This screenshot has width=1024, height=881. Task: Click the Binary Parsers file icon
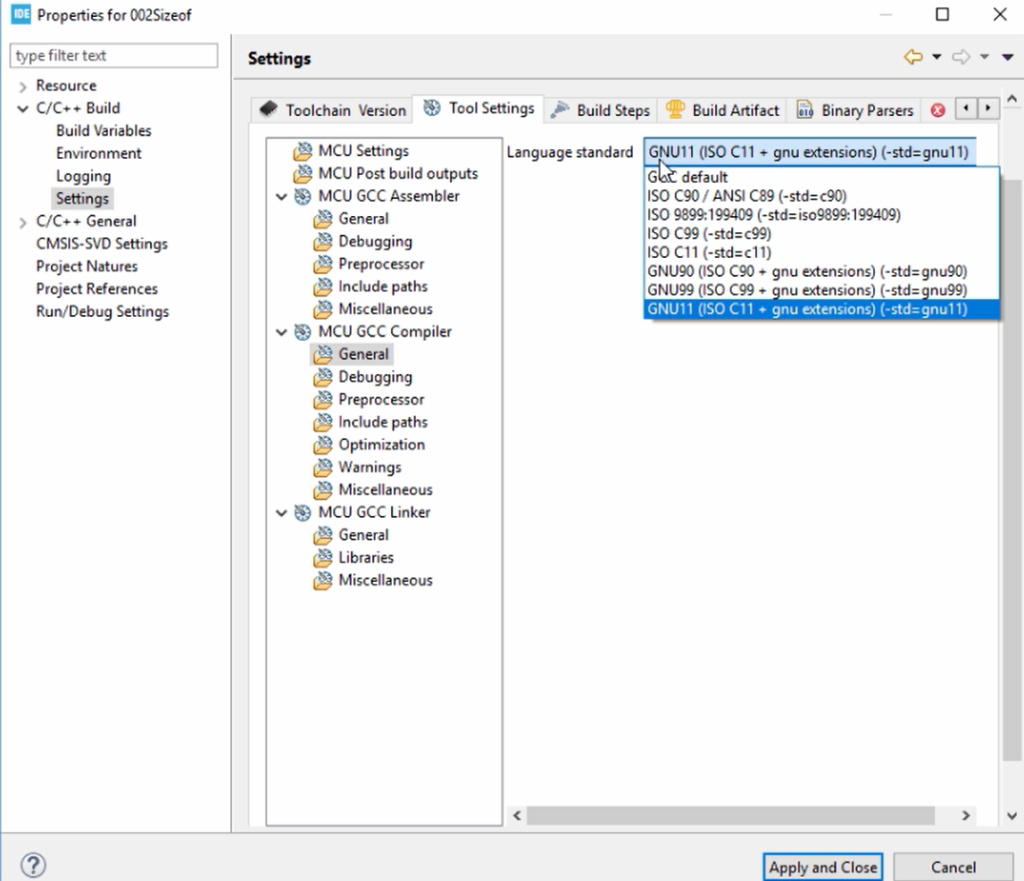805,110
